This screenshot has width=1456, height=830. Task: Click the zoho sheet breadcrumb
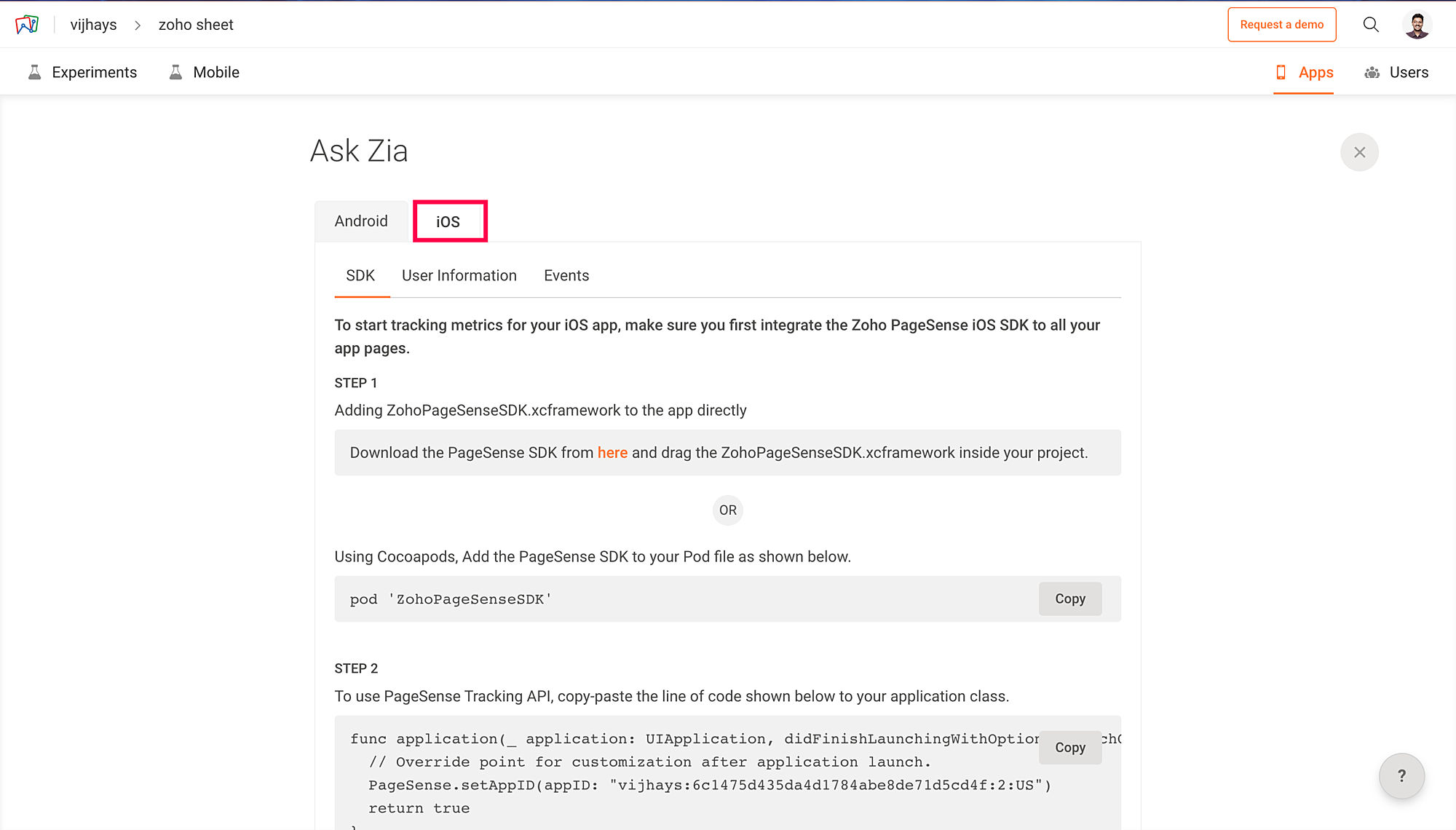196,25
